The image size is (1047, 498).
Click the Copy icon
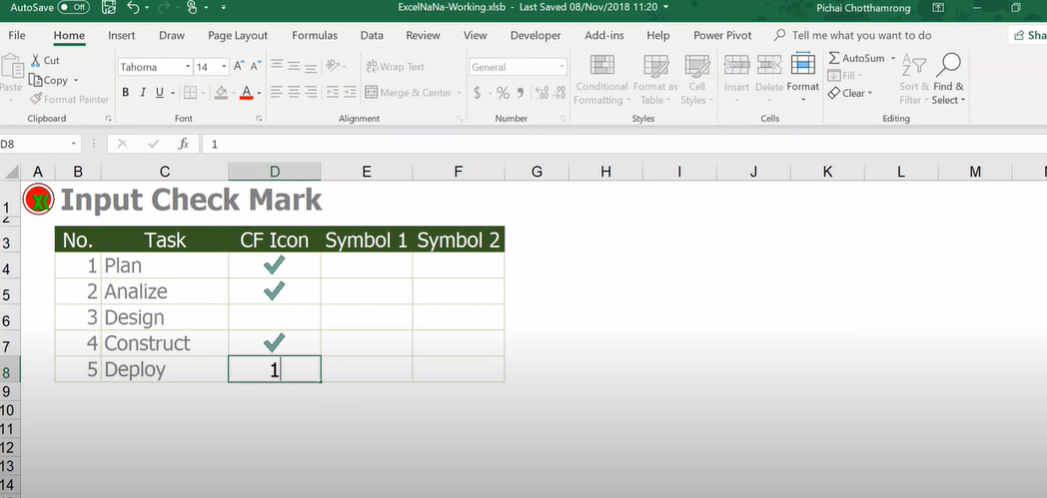pos(35,80)
